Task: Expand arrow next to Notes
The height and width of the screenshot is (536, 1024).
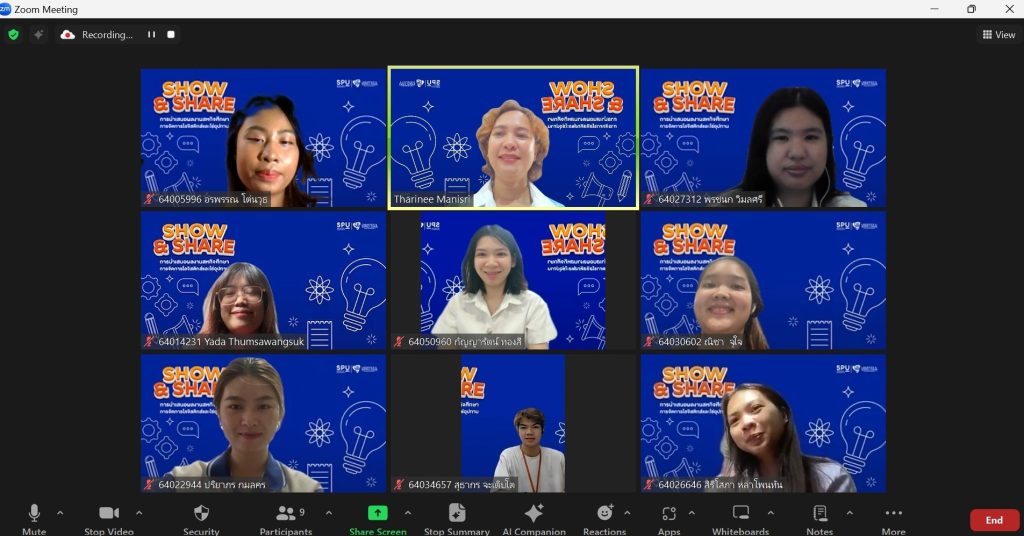Action: [x=850, y=513]
